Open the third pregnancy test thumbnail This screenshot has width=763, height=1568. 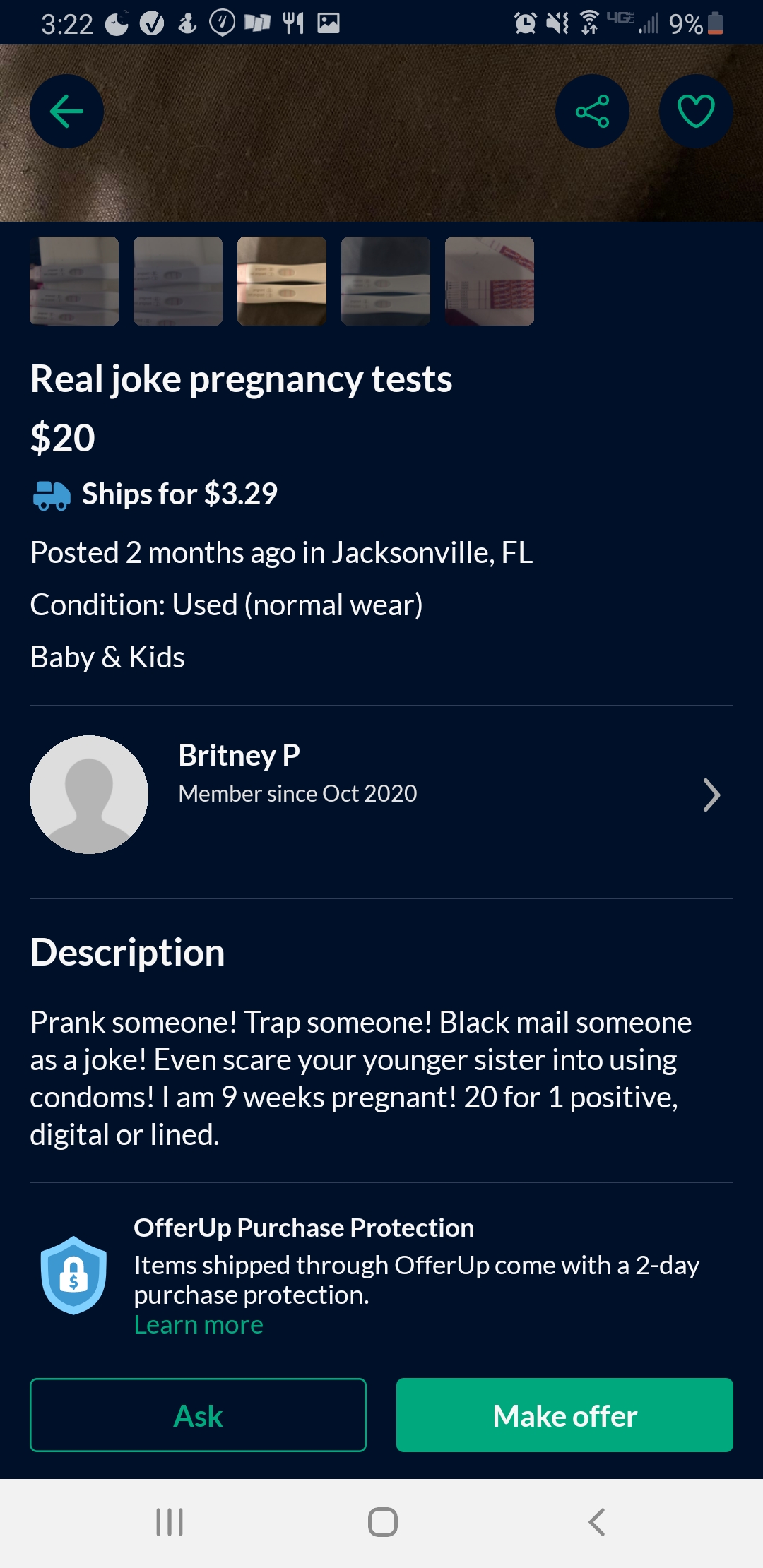point(282,281)
